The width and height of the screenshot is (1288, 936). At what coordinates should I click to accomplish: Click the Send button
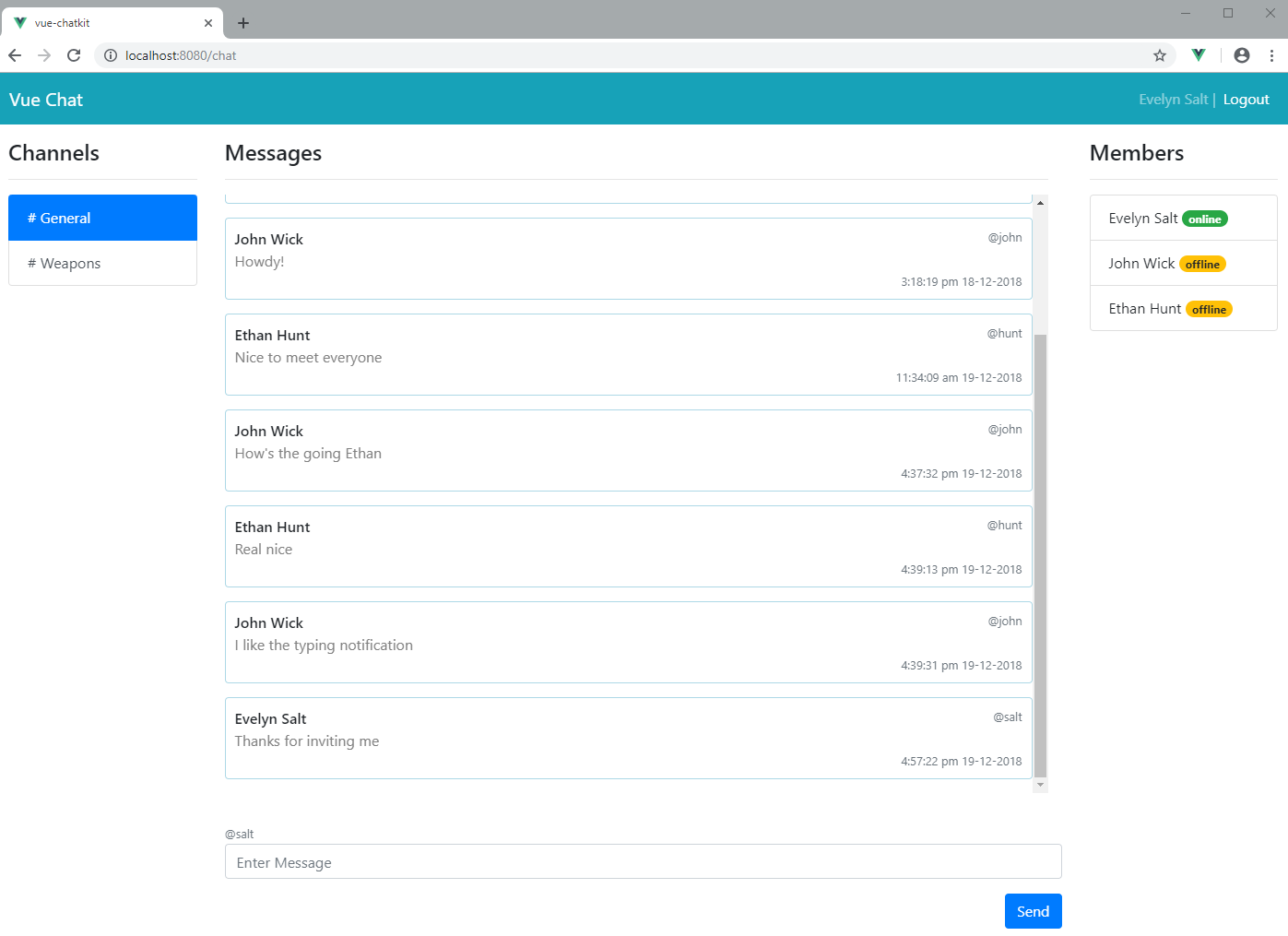coord(1033,911)
